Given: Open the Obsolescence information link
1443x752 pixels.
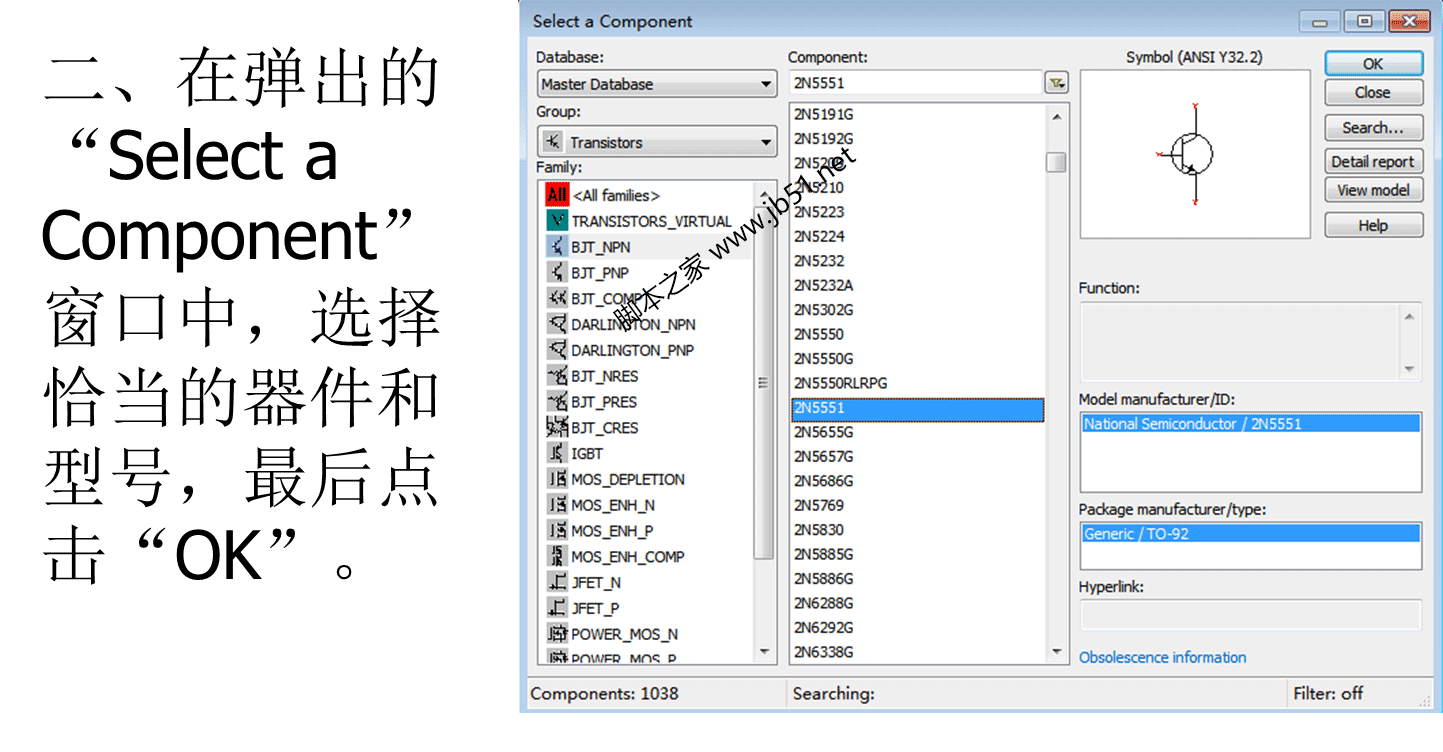Looking at the screenshot, I should click(1162, 657).
